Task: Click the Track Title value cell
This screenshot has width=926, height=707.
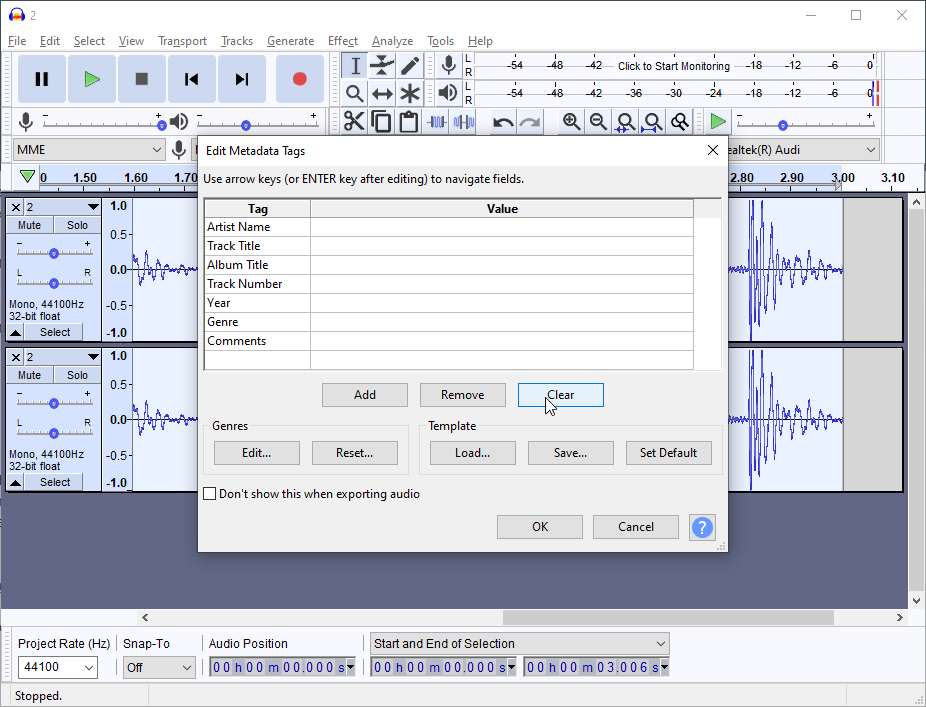Action: [502, 246]
